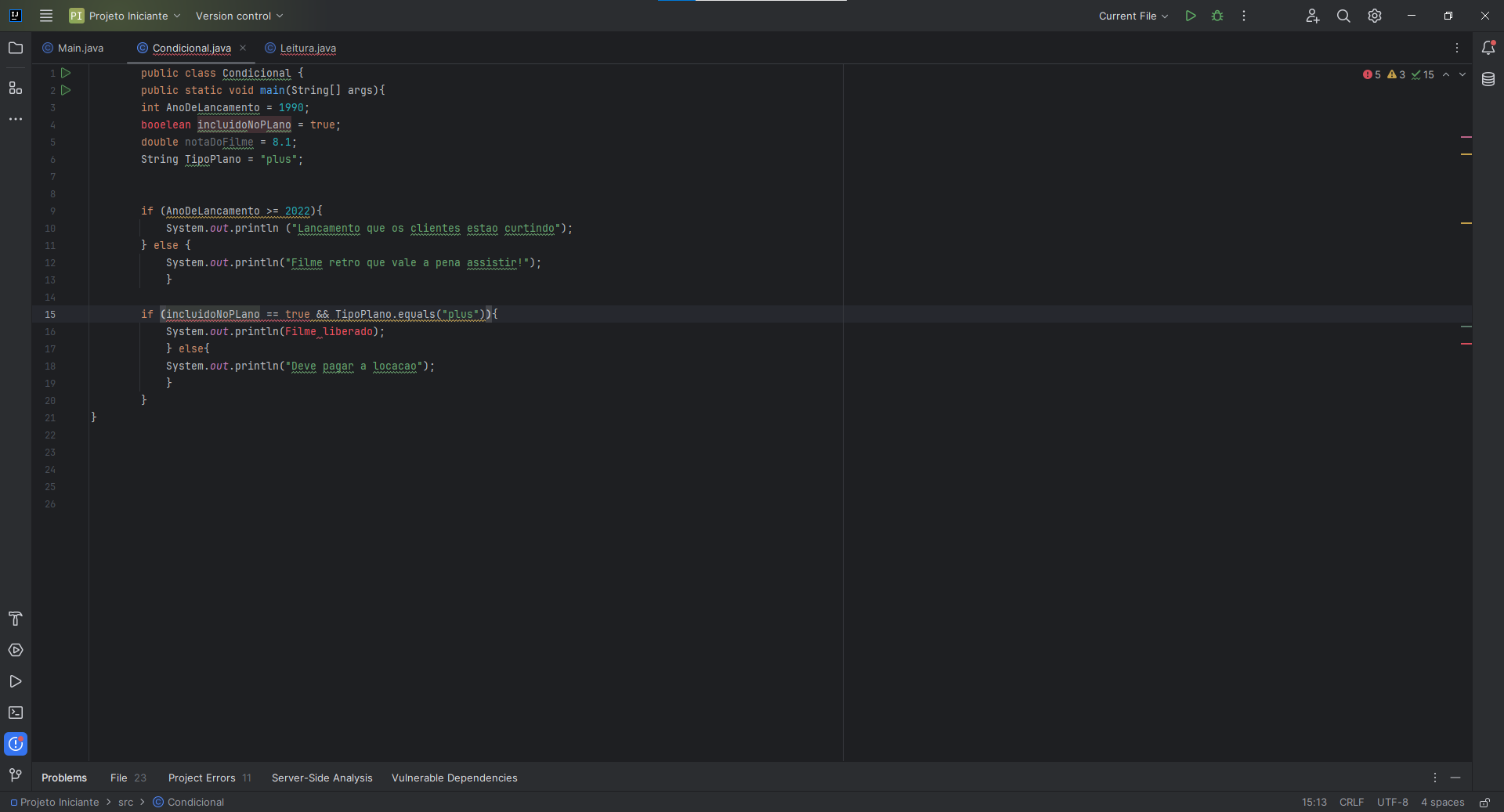
Task: Click "Deve pagar a locacao" string
Action: click(354, 366)
